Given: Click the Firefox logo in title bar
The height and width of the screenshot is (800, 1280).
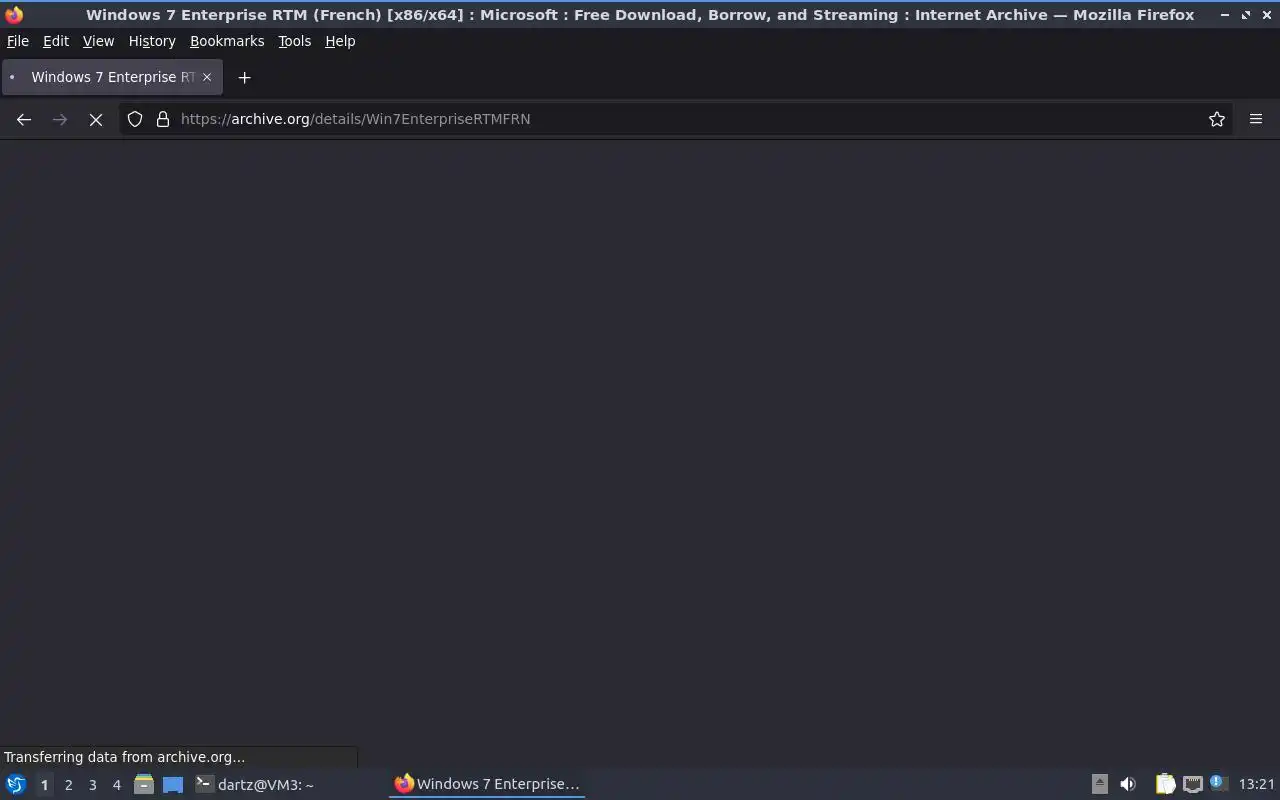Looking at the screenshot, I should 14,14.
